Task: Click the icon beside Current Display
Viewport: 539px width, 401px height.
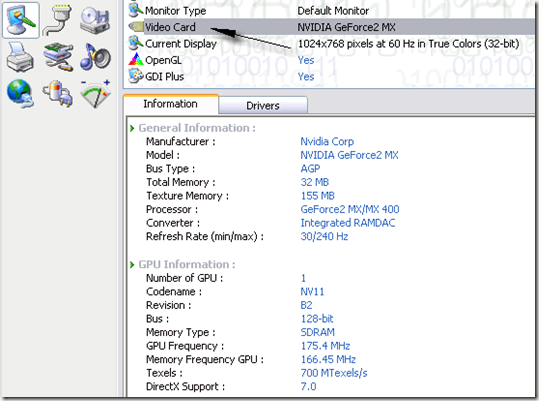Action: point(135,43)
